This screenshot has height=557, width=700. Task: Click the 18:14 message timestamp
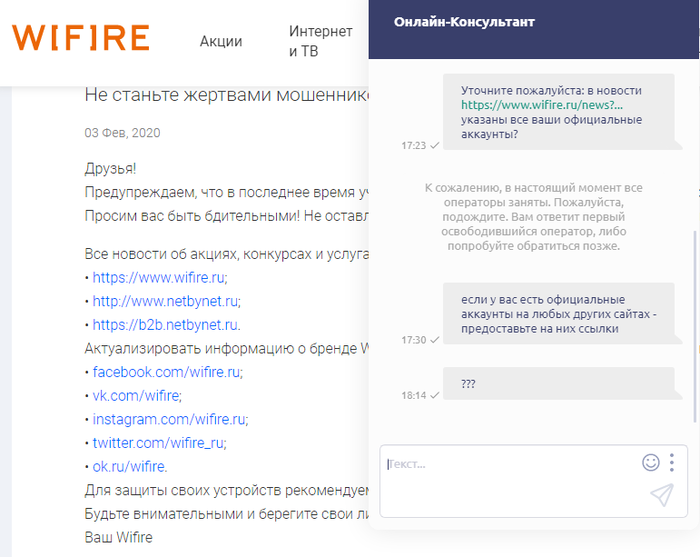tap(413, 395)
